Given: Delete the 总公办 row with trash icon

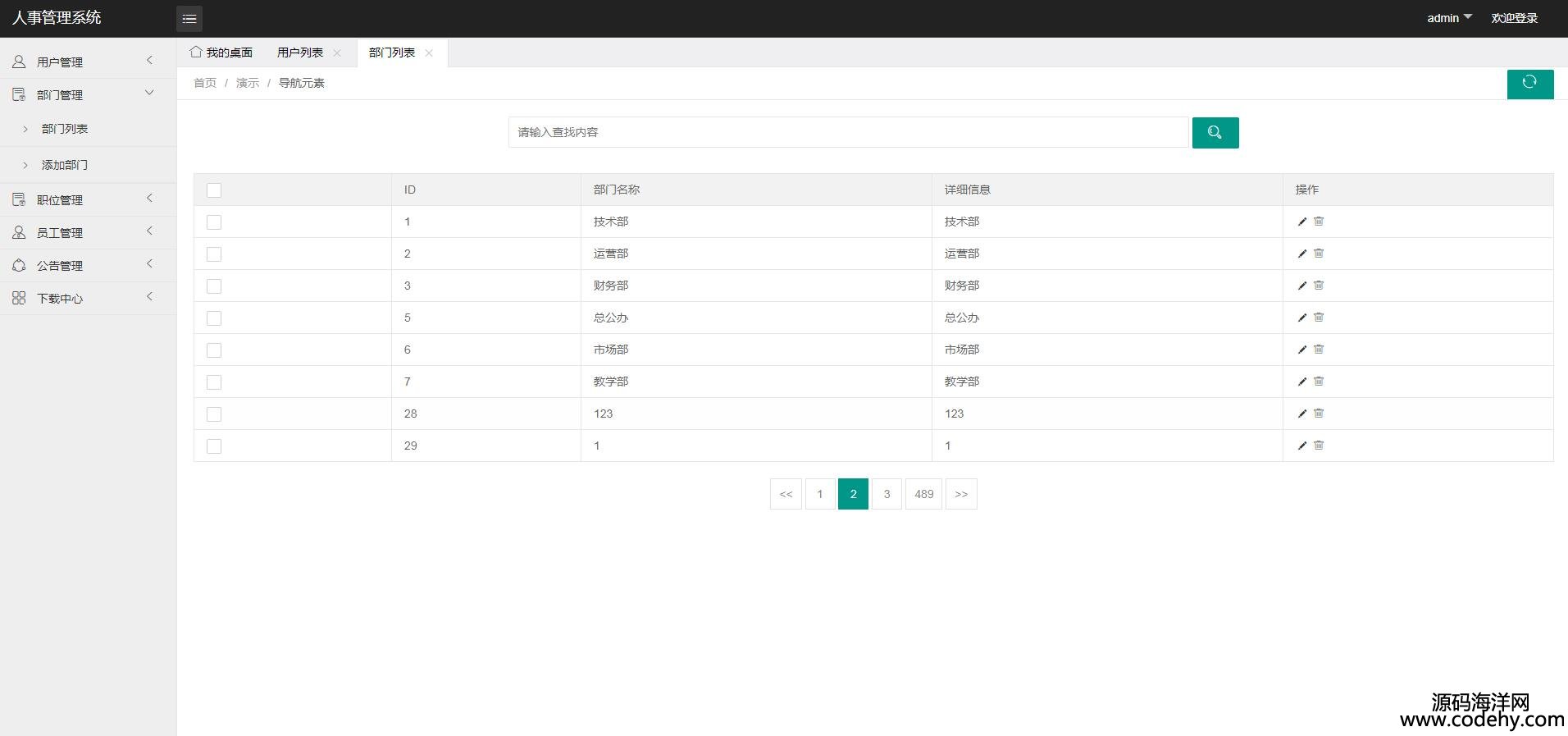Looking at the screenshot, I should pyautogui.click(x=1319, y=317).
